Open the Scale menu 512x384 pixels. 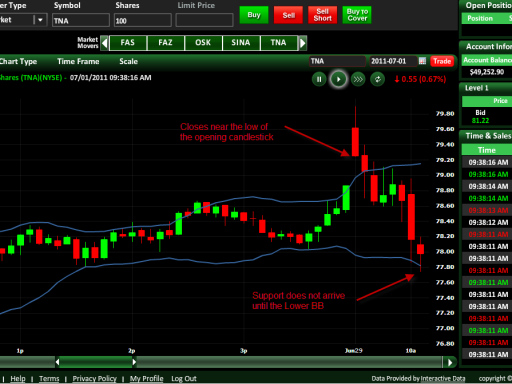[x=128, y=61]
